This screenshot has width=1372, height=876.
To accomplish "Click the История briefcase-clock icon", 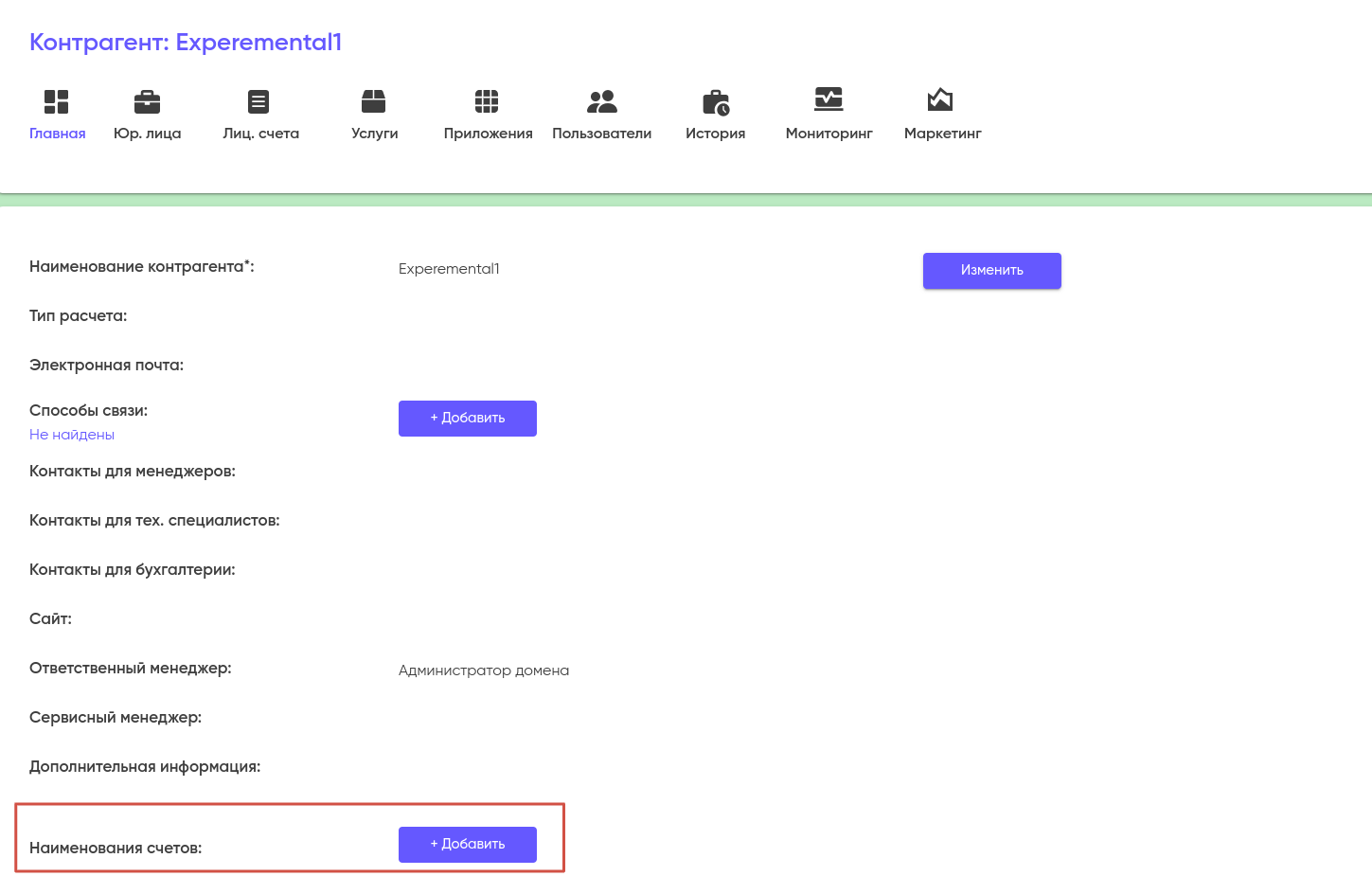I will 716,102.
